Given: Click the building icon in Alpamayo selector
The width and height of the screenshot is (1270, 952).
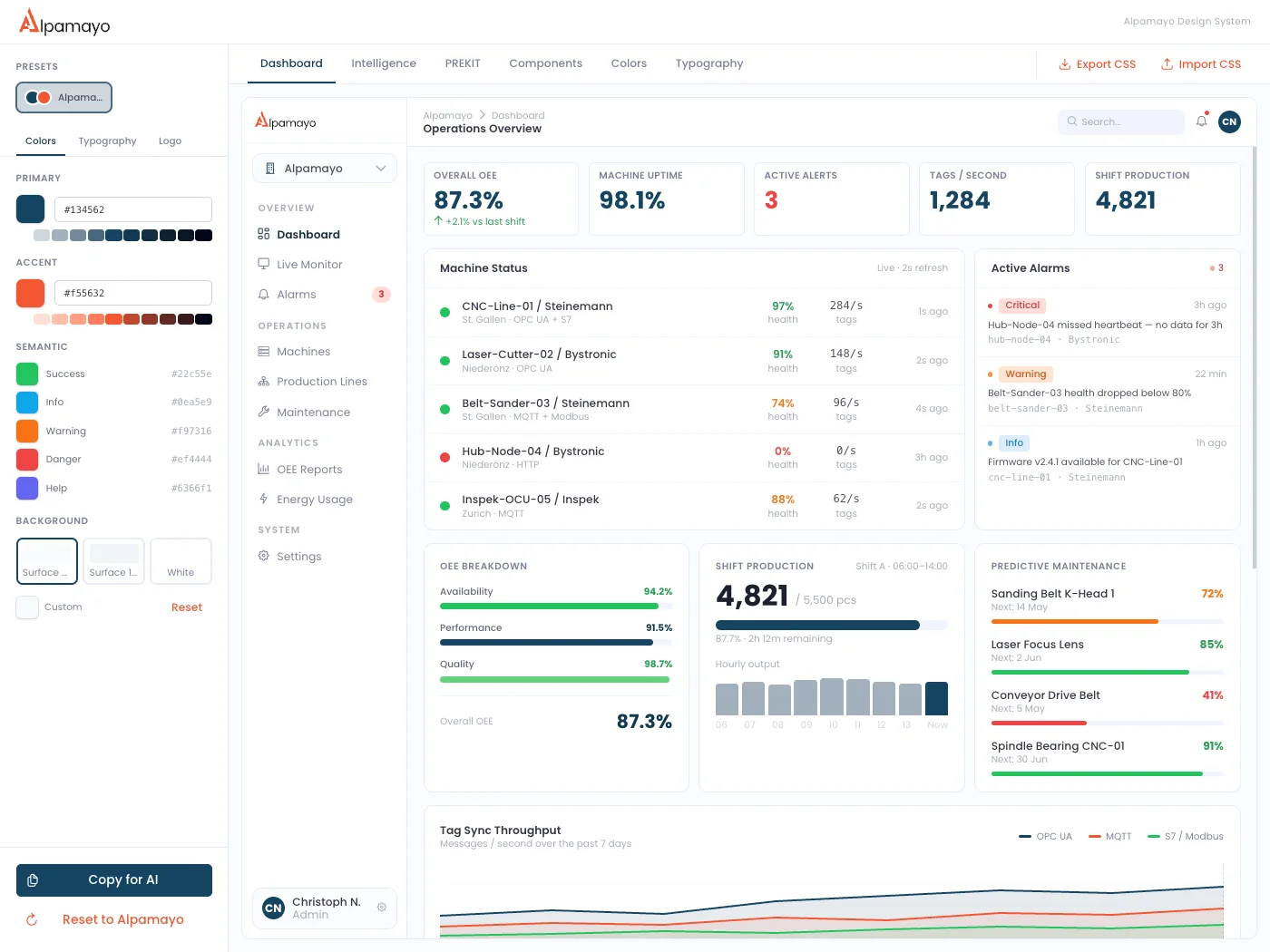Looking at the screenshot, I should pyautogui.click(x=270, y=169).
